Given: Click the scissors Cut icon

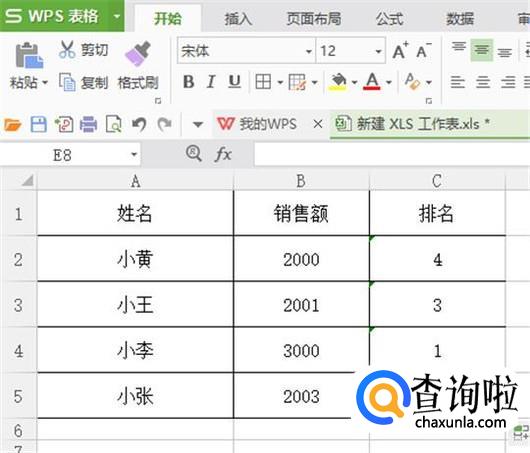Looking at the screenshot, I should tap(67, 50).
